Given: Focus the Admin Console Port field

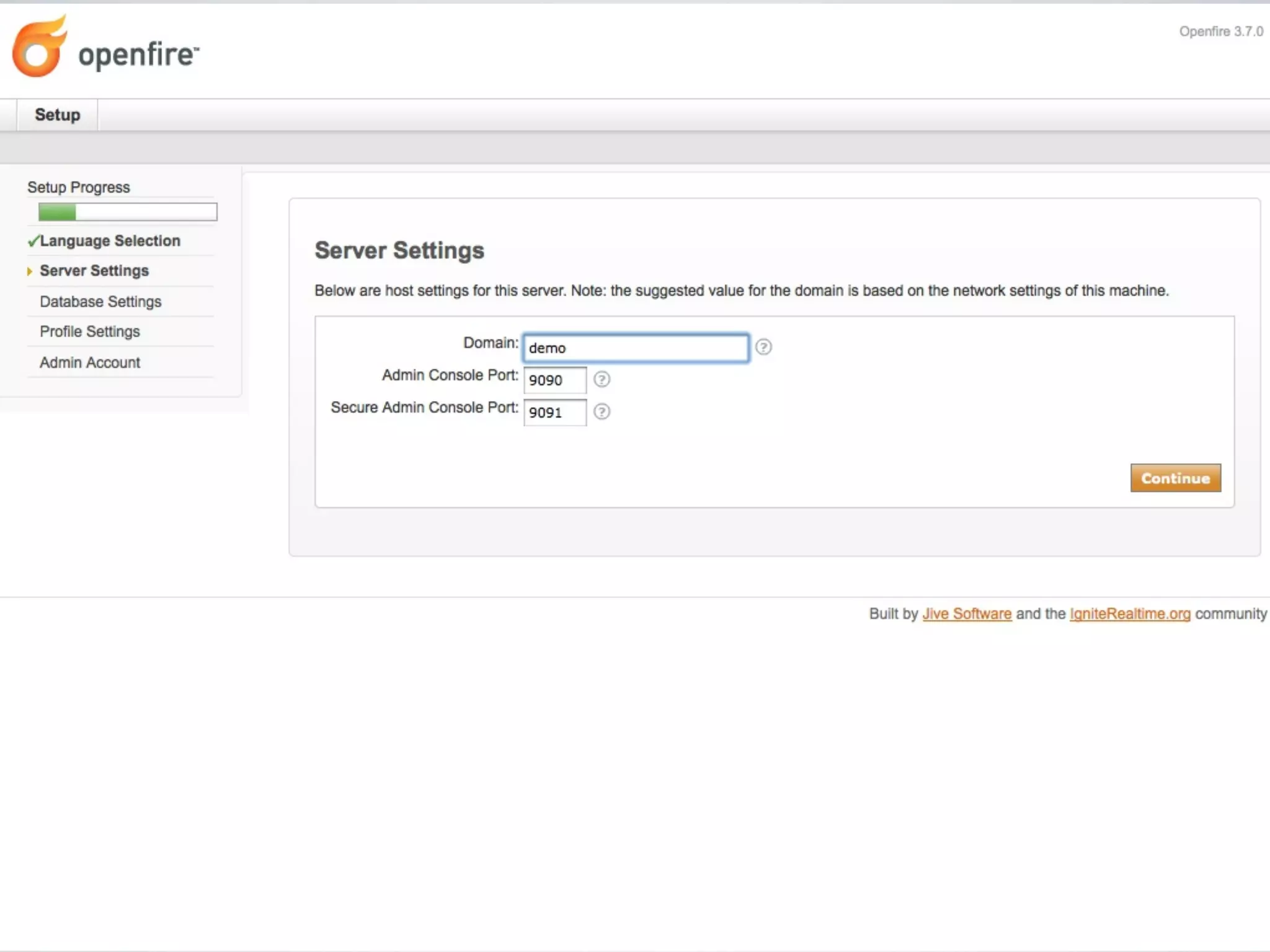Looking at the screenshot, I should click(554, 380).
